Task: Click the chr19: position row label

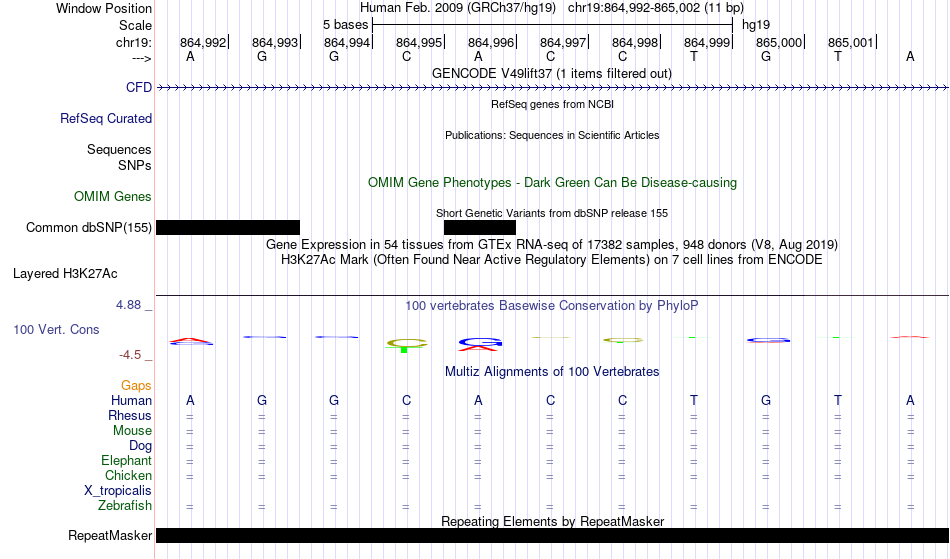Action: pos(134,42)
